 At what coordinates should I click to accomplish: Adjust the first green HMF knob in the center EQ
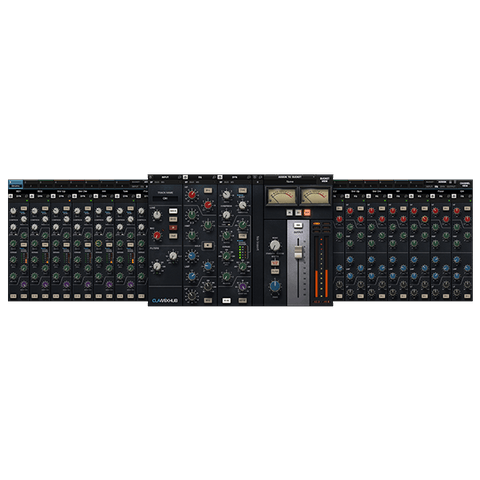coord(192,215)
